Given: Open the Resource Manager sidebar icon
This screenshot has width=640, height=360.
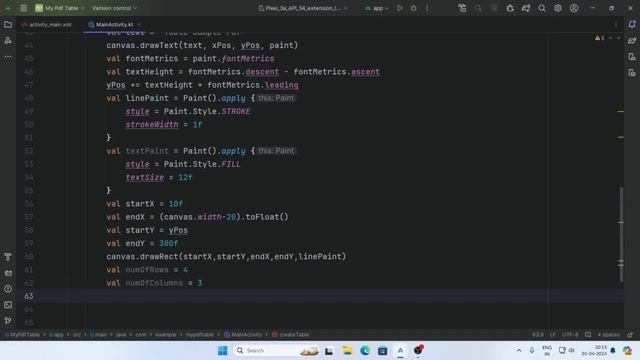Looking at the screenshot, I should click(8, 40).
